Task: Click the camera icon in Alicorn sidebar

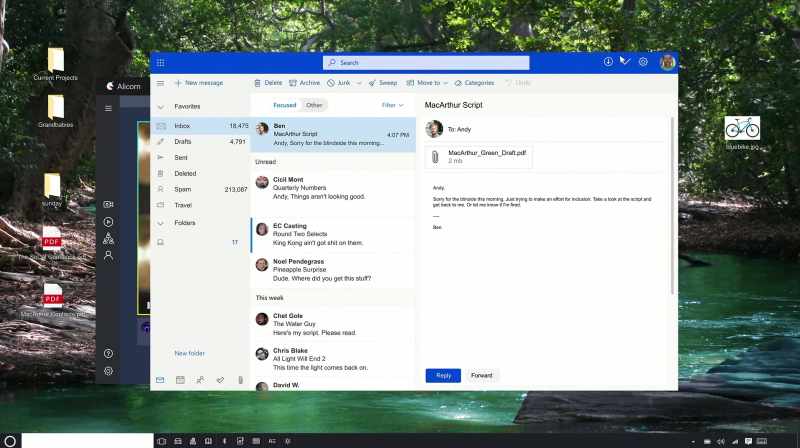Action: pos(108,204)
